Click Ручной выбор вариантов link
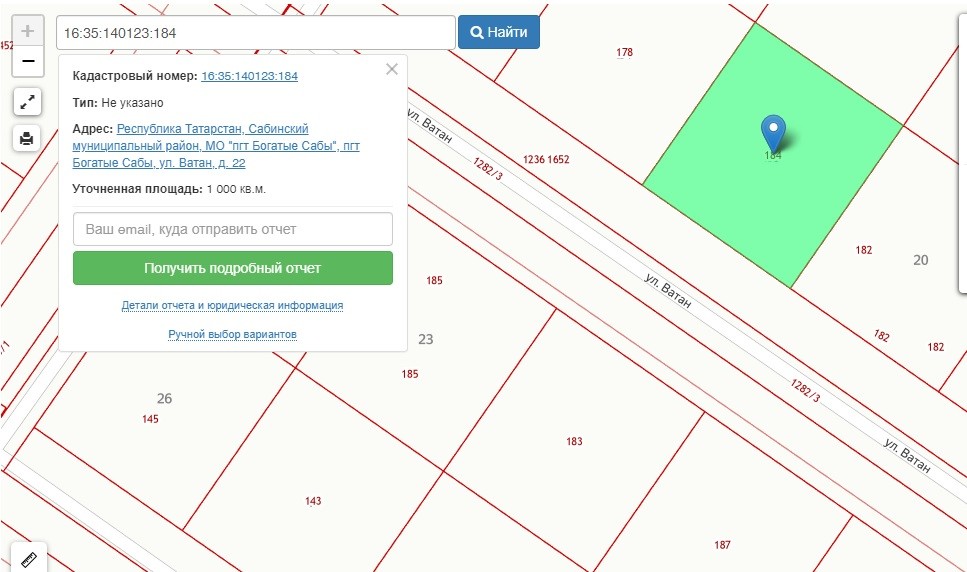The width and height of the screenshot is (967, 572). click(232, 334)
